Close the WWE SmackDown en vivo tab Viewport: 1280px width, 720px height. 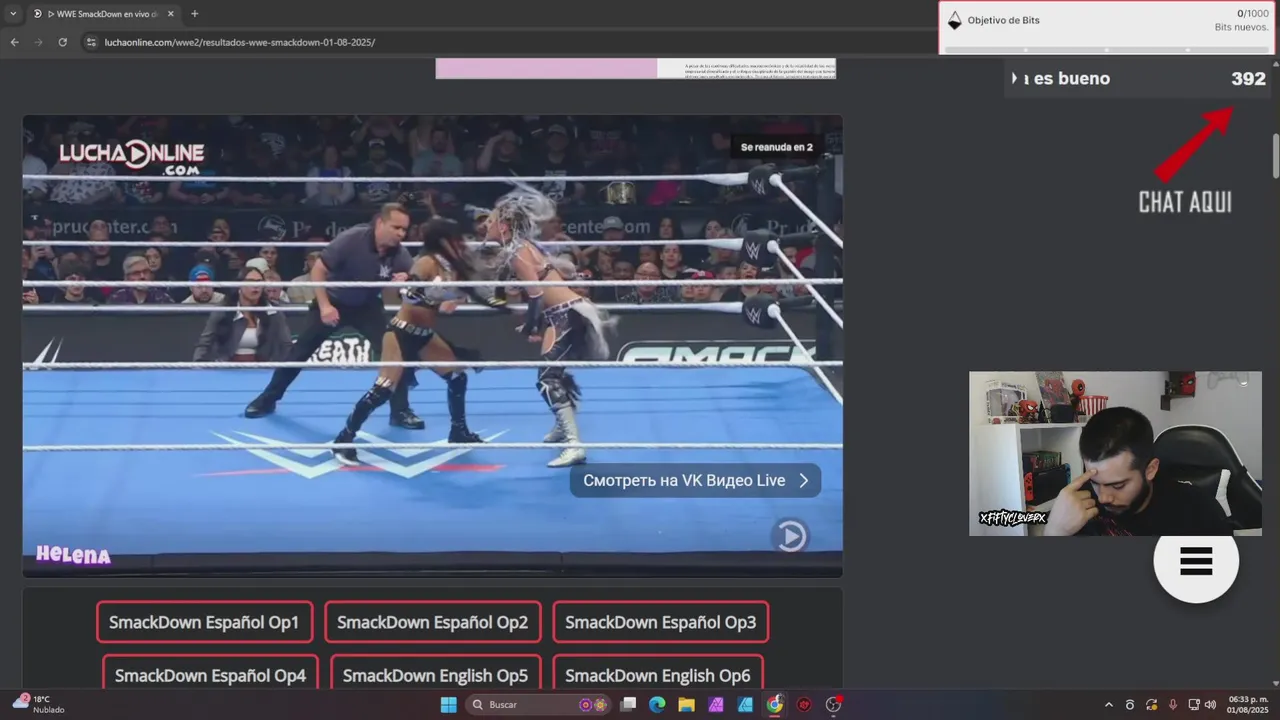(170, 14)
